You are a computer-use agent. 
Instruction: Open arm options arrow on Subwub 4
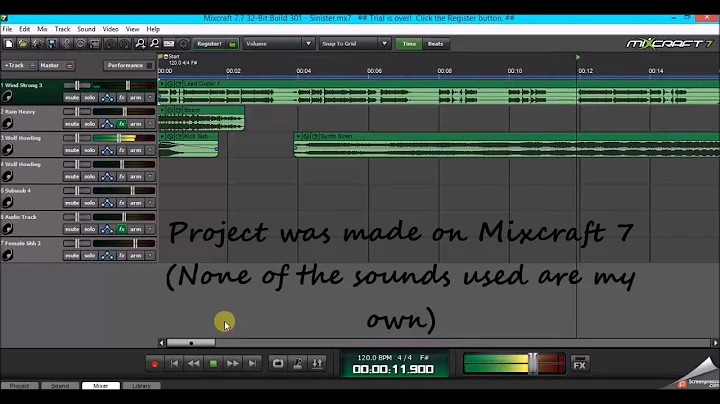pyautogui.click(x=150, y=202)
